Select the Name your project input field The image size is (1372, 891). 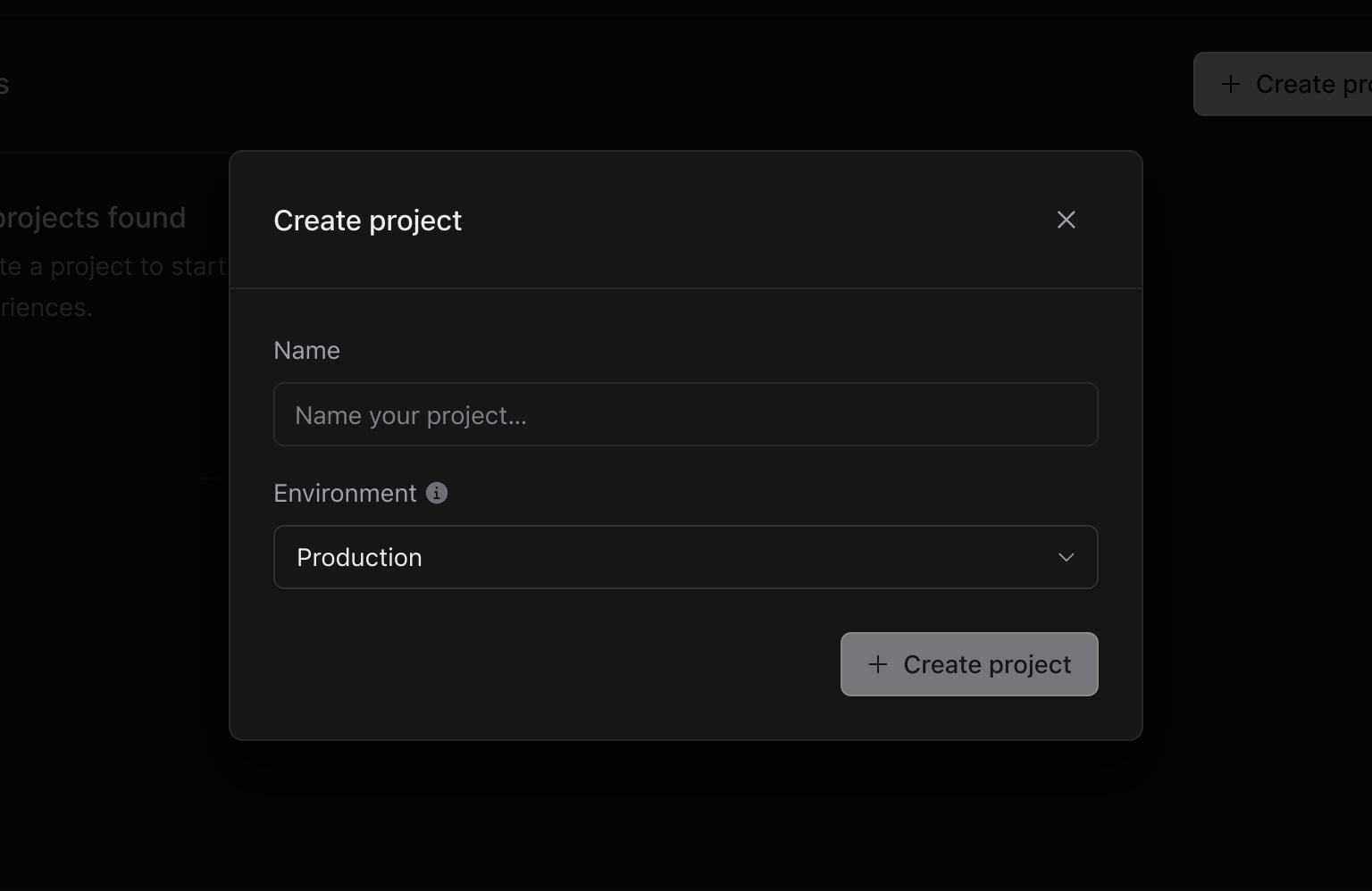(685, 414)
